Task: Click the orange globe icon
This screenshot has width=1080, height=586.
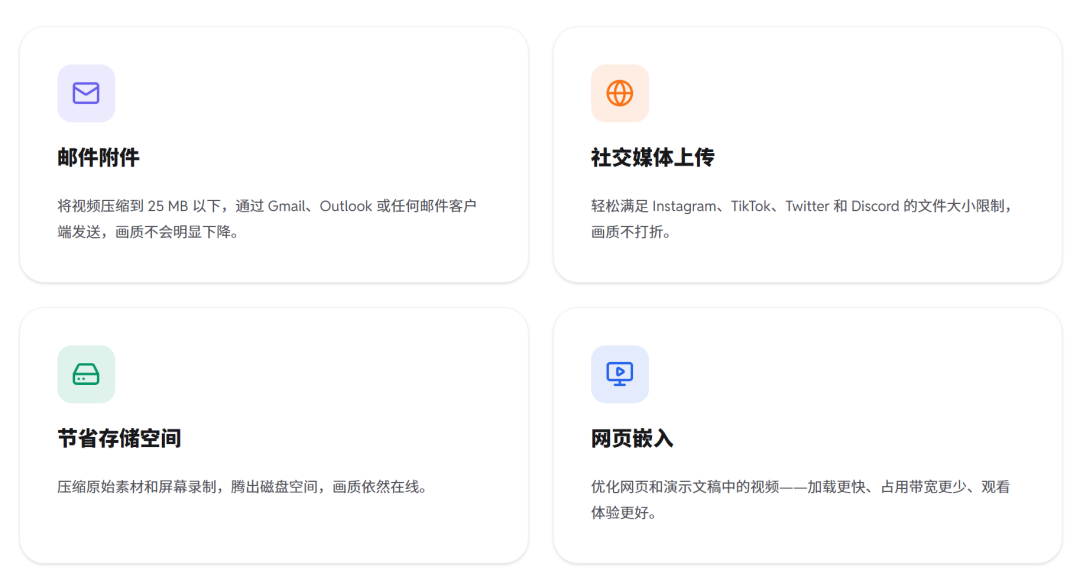Action: click(x=620, y=93)
